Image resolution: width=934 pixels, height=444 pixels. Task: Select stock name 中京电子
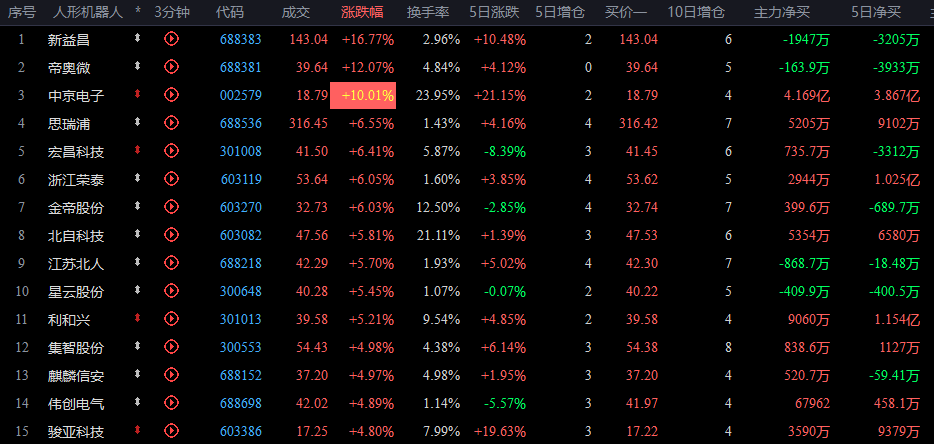(x=76, y=96)
